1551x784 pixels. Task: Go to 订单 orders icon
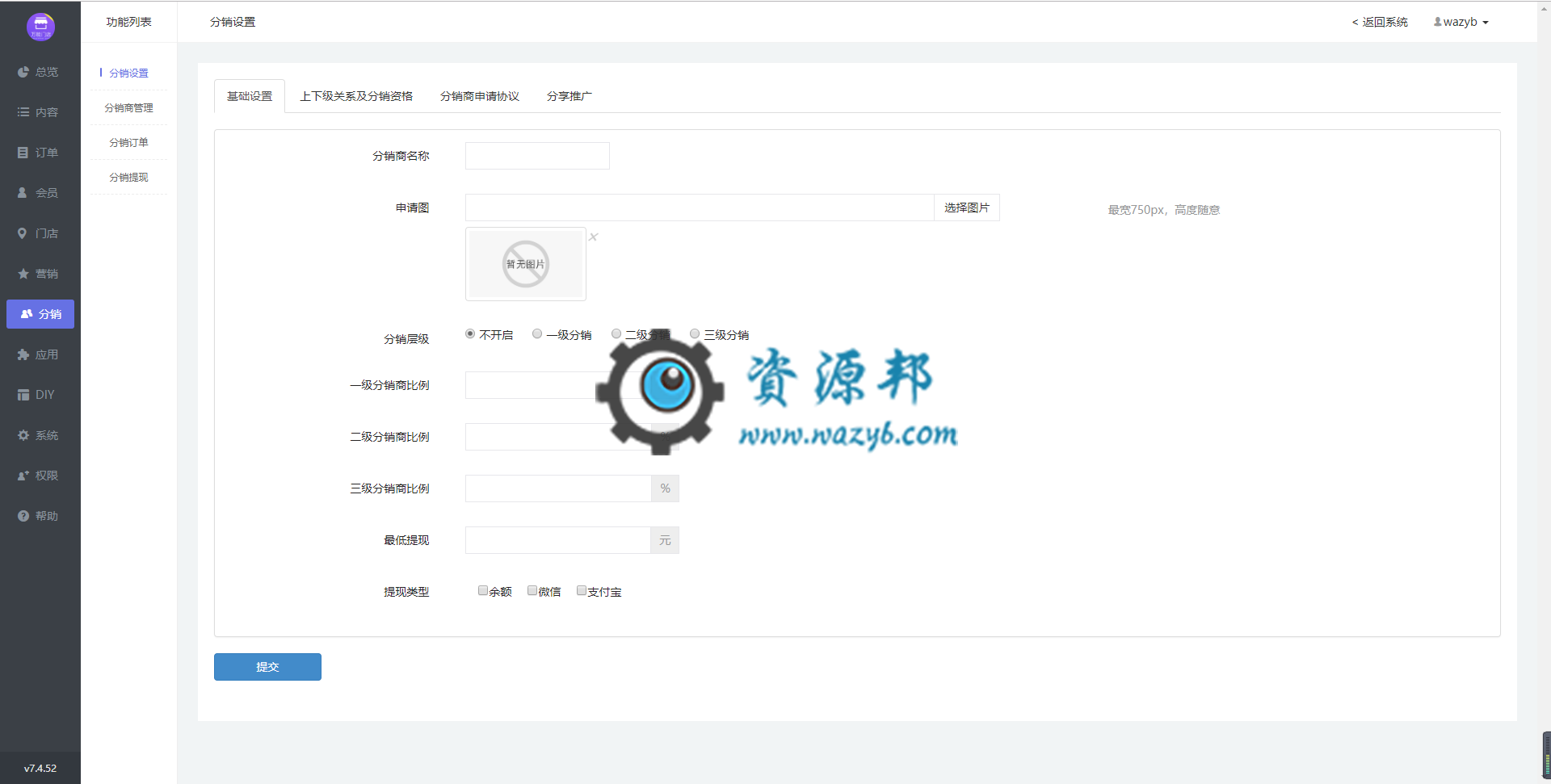pyautogui.click(x=23, y=153)
